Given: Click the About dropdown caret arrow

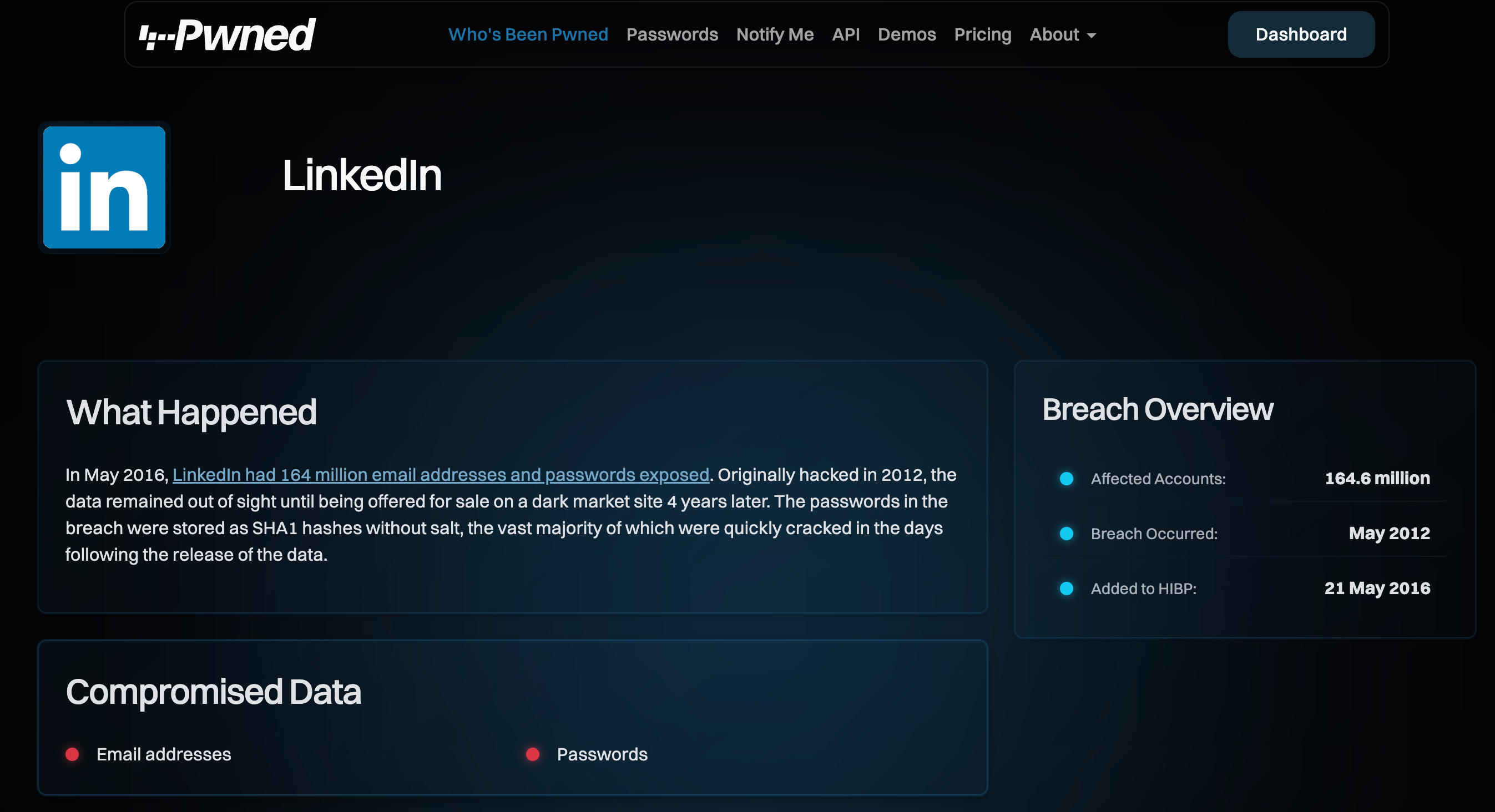Looking at the screenshot, I should (x=1091, y=36).
